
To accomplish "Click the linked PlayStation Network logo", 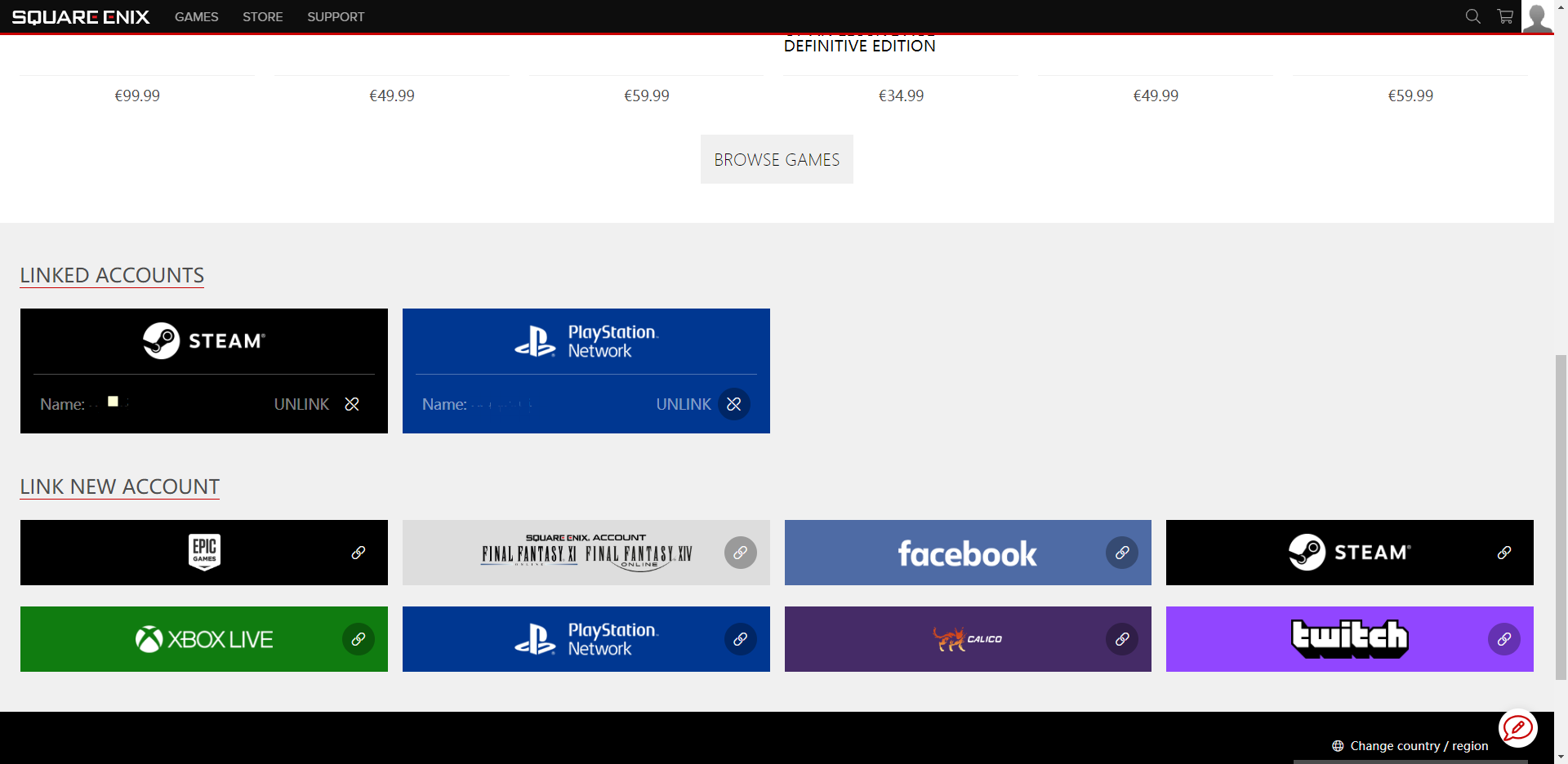I will (586, 341).
